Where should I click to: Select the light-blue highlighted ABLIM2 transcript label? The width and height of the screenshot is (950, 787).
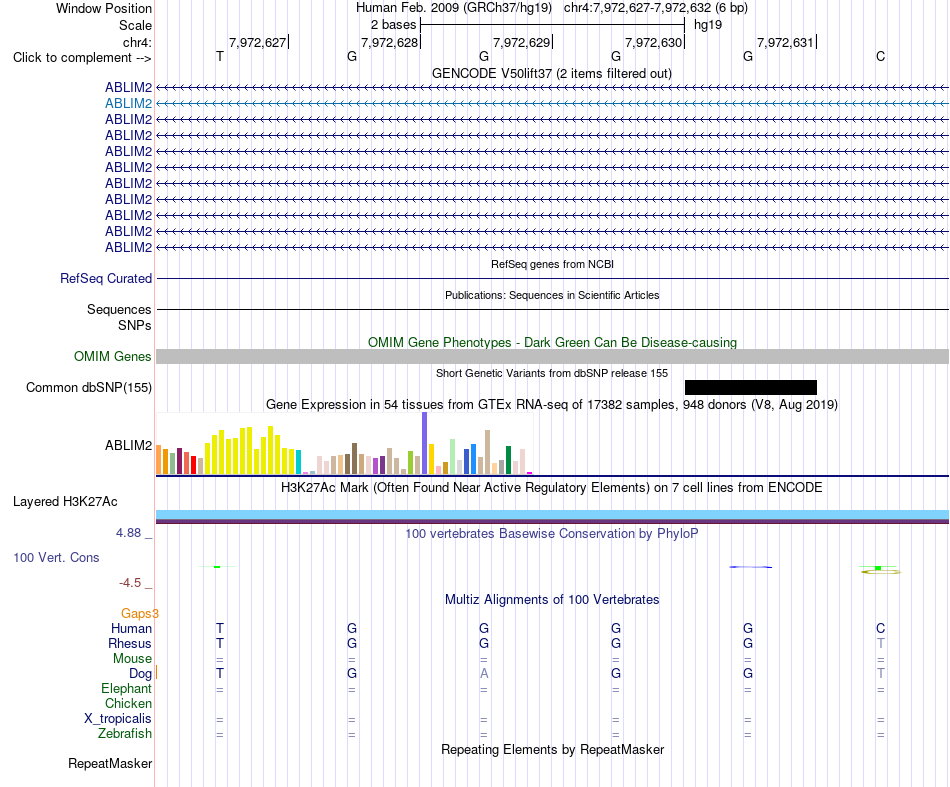[128, 104]
